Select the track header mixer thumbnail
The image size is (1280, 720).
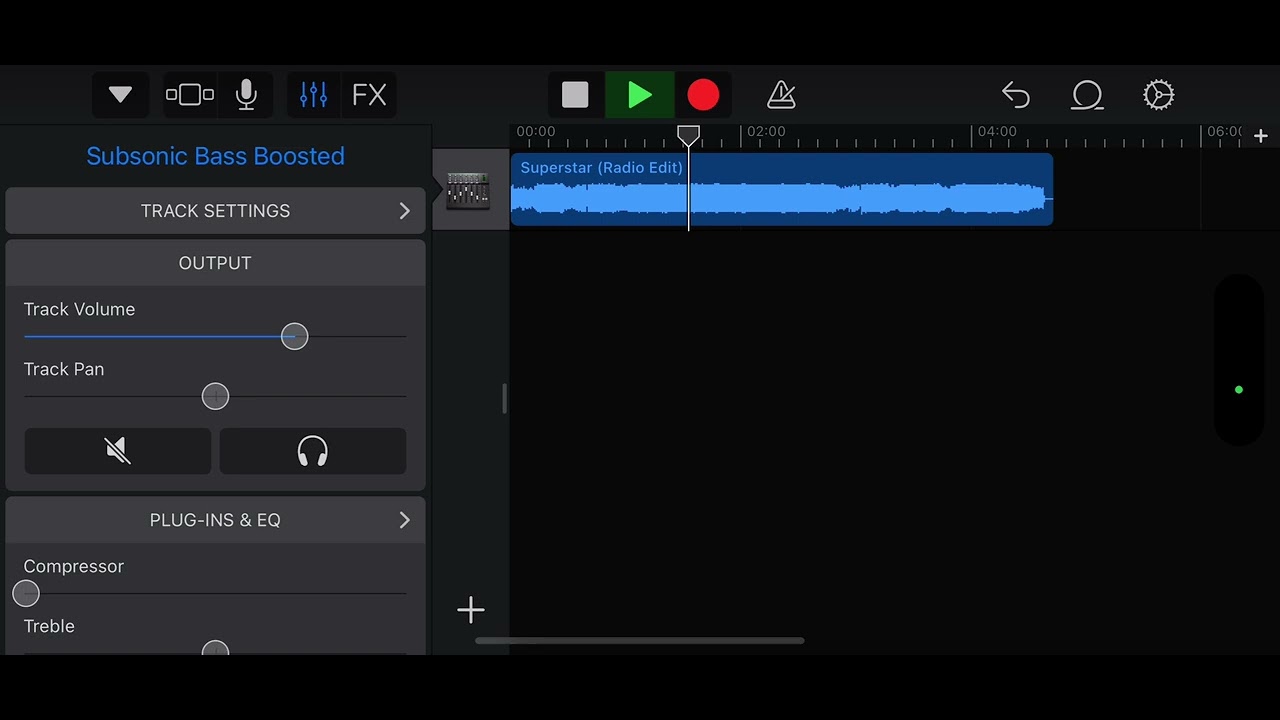(x=468, y=190)
